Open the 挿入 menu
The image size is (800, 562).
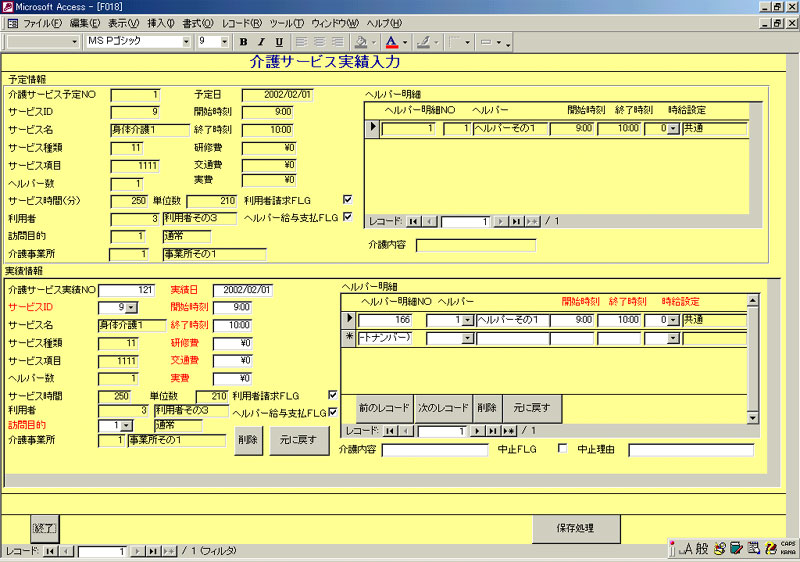click(x=161, y=23)
